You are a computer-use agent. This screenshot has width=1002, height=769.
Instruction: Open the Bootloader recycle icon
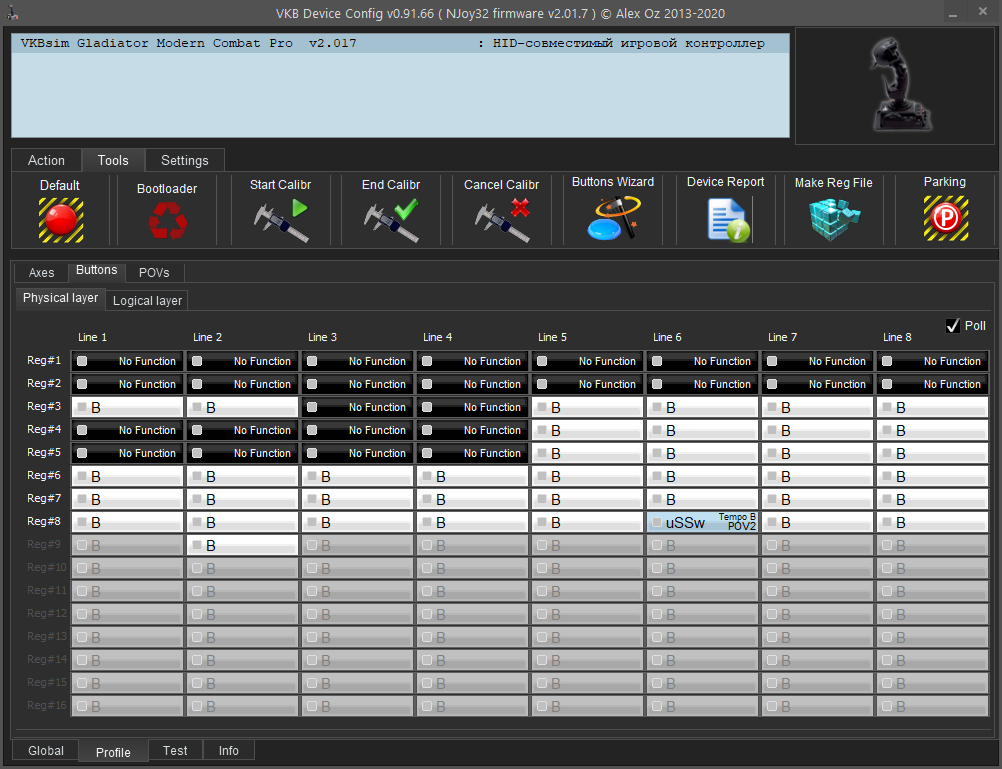tap(167, 221)
